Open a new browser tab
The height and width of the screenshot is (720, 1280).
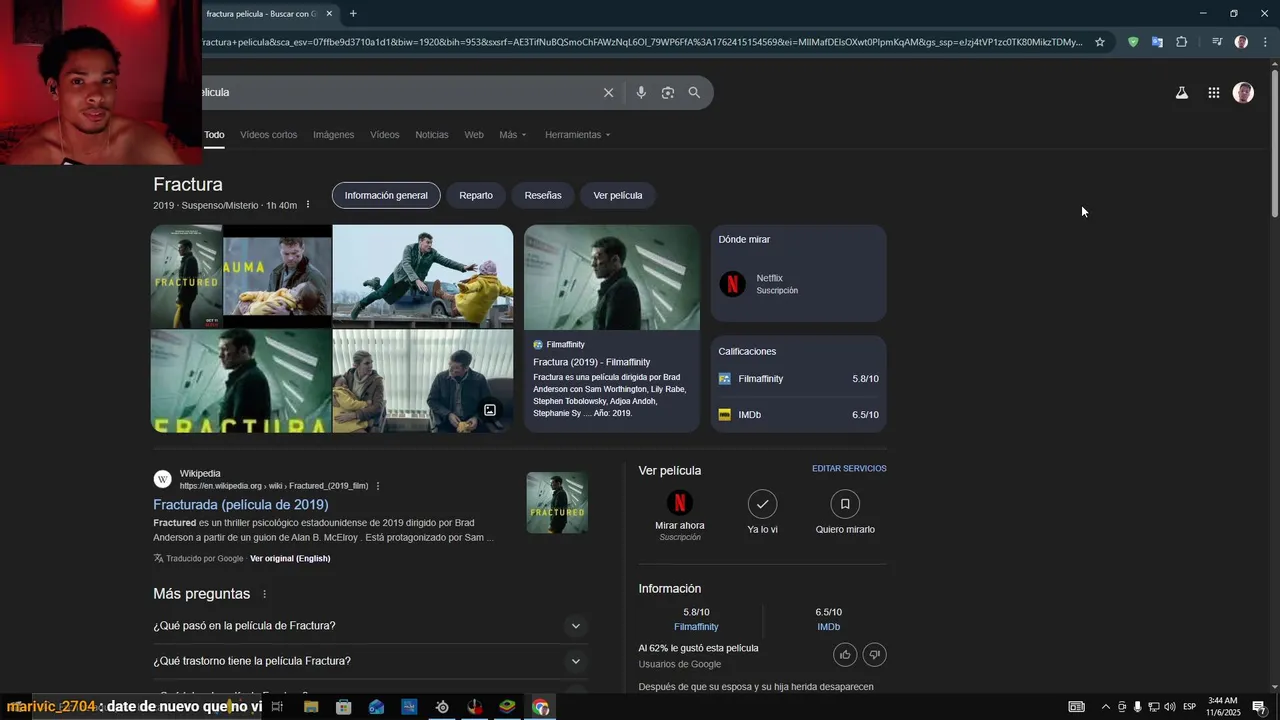353,14
